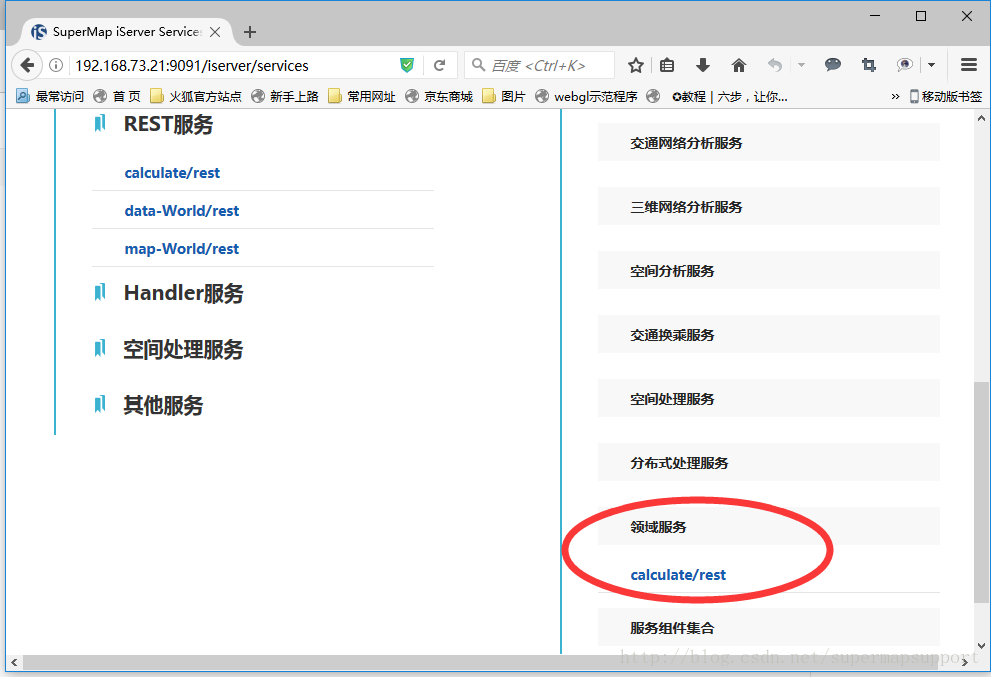This screenshot has width=991, height=677.
Task: Go to the home page icon
Action: (x=739, y=65)
